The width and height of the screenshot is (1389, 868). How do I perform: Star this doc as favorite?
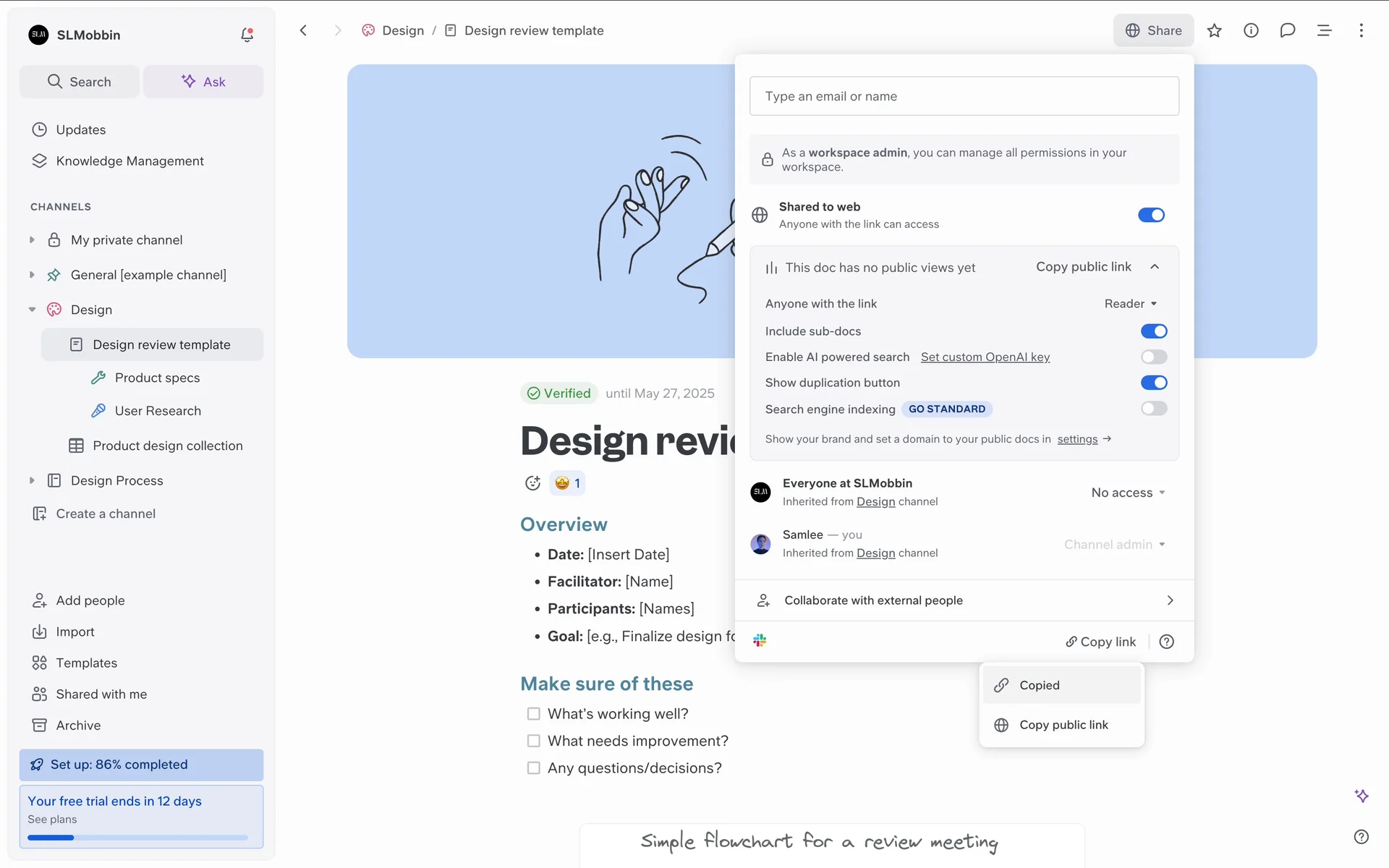tap(1214, 30)
